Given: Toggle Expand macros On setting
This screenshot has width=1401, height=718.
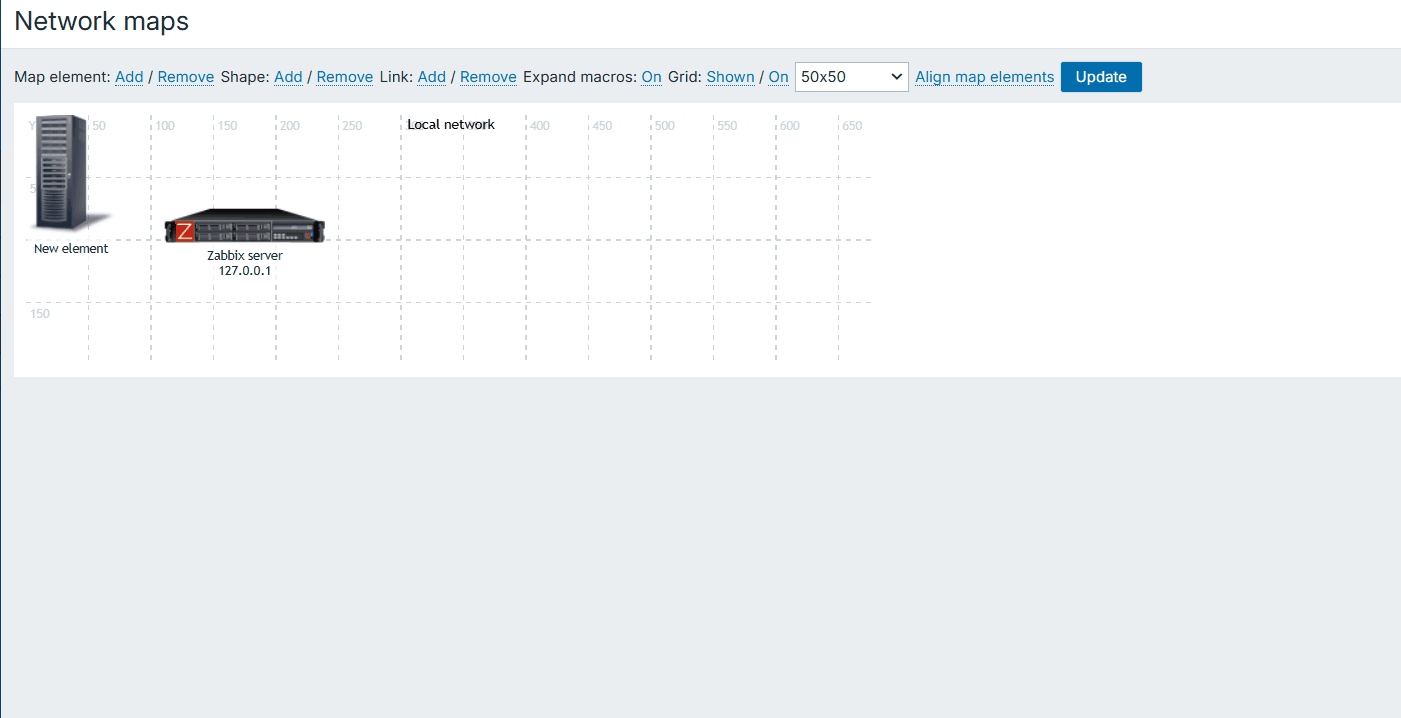Looking at the screenshot, I should click(651, 77).
